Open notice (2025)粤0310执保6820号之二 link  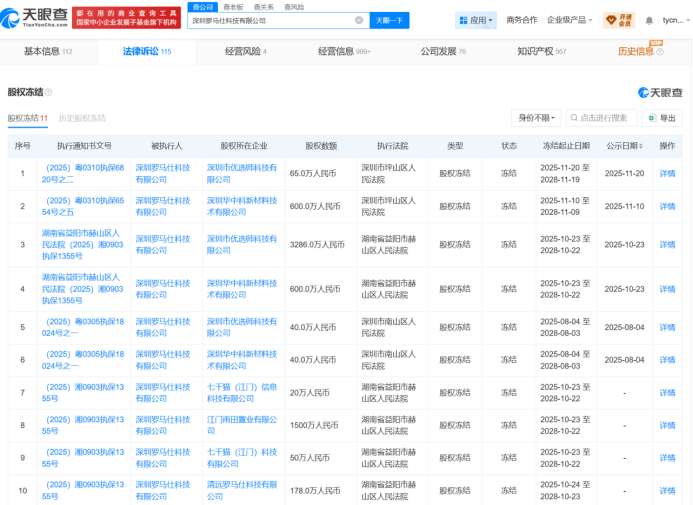click(x=83, y=174)
